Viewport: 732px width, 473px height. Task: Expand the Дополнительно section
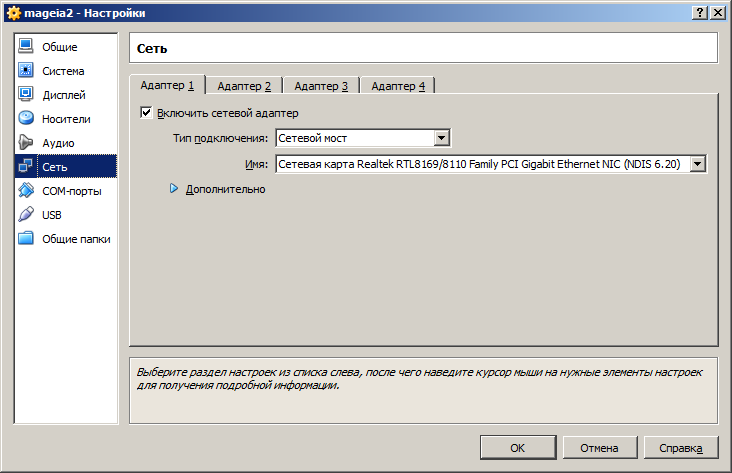coord(174,189)
